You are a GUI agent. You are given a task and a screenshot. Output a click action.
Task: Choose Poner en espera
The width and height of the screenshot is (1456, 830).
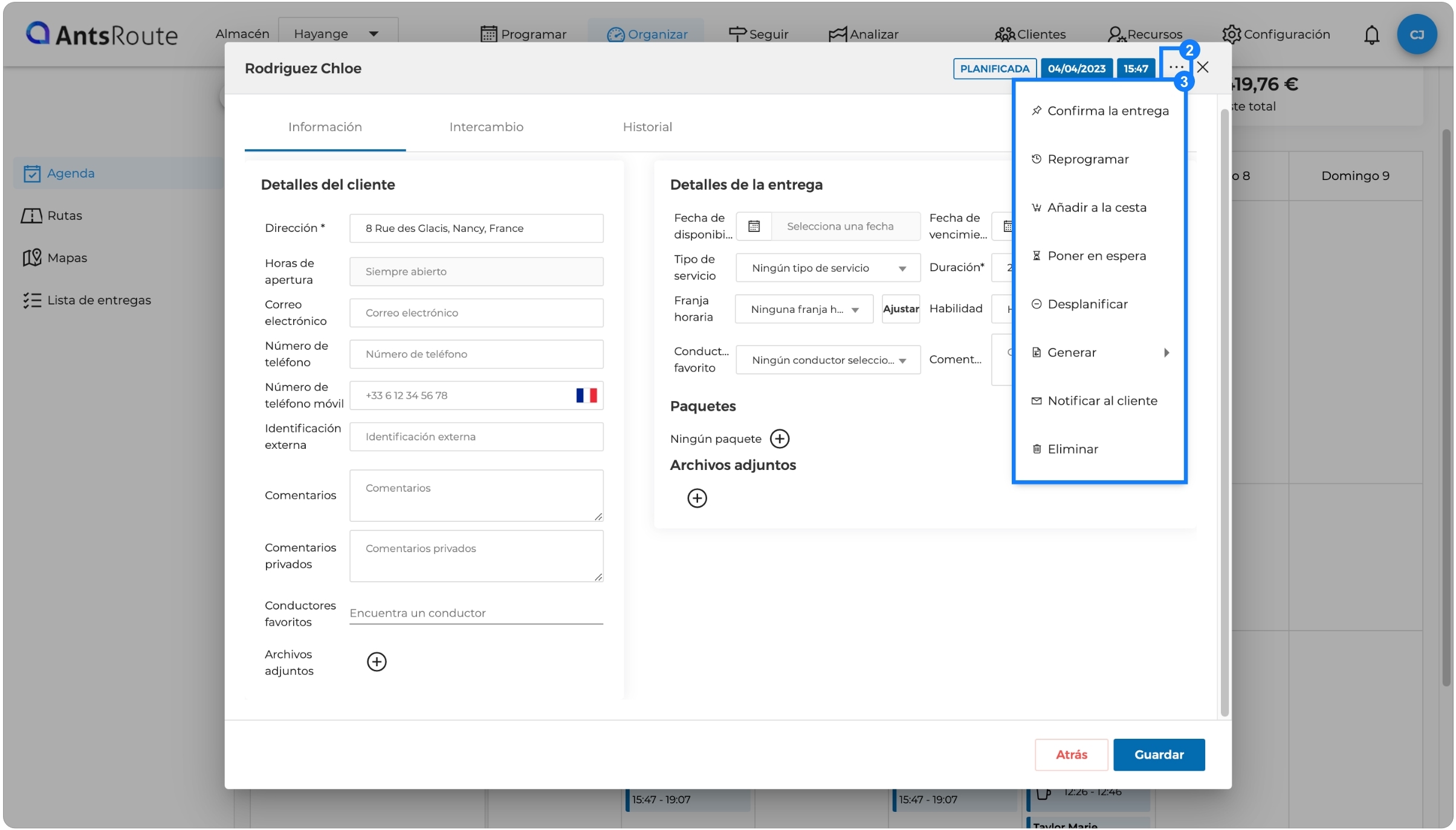tap(1099, 256)
